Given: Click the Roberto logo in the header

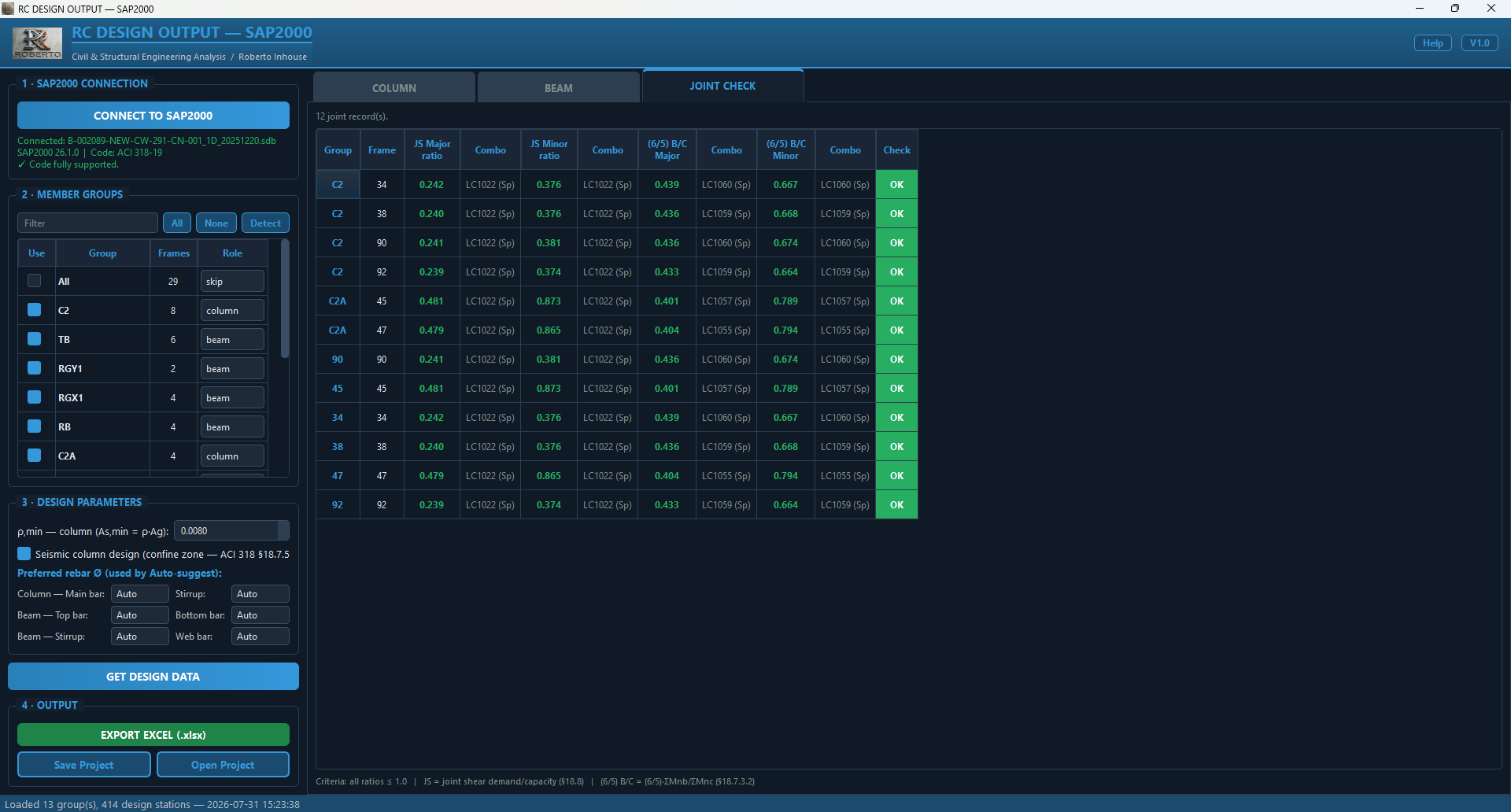Looking at the screenshot, I should [x=37, y=43].
